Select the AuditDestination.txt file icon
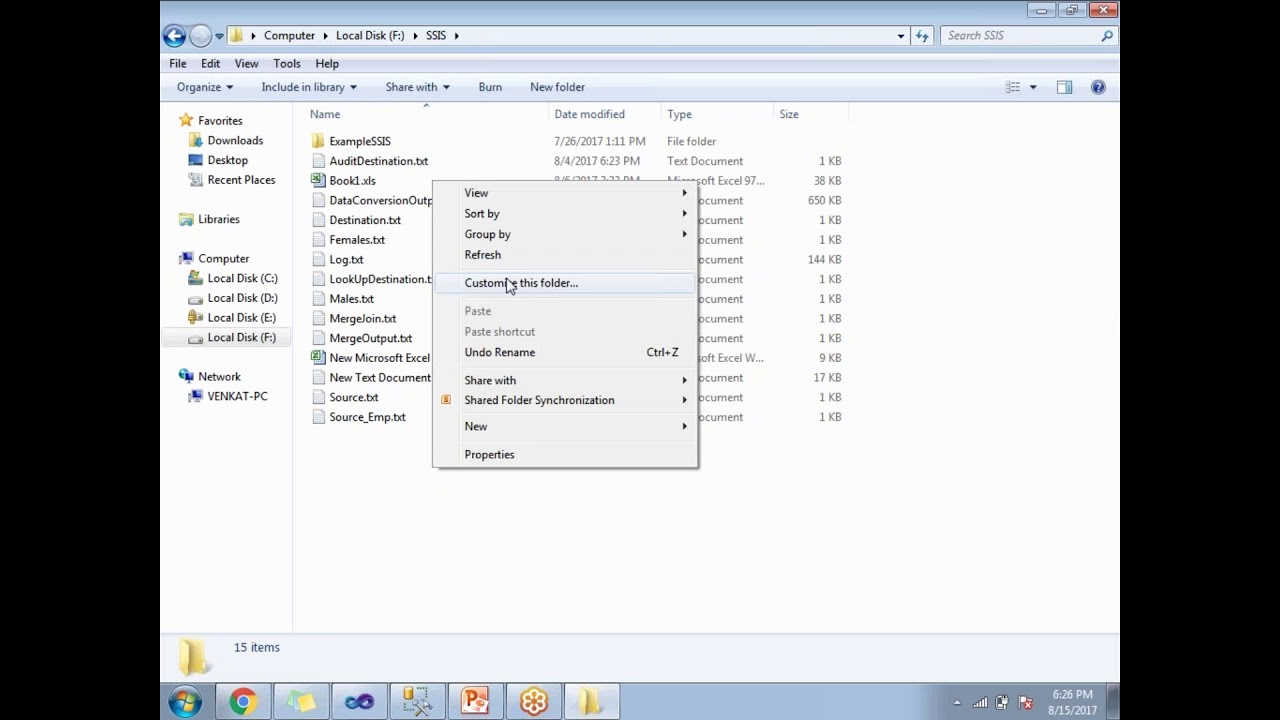The width and height of the screenshot is (1280, 720). click(318, 161)
